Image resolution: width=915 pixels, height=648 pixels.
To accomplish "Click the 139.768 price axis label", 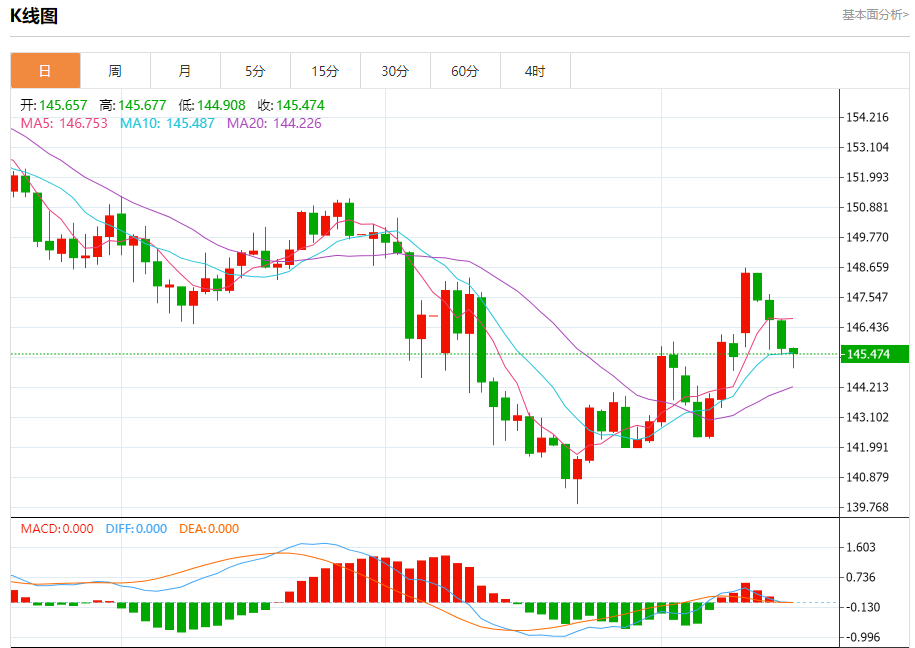I will [x=868, y=507].
